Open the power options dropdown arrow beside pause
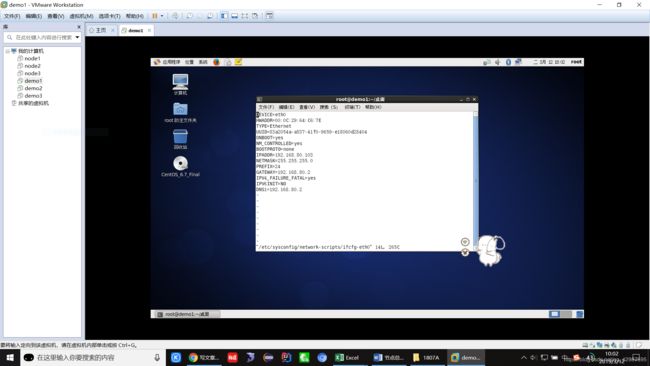 coord(162,16)
